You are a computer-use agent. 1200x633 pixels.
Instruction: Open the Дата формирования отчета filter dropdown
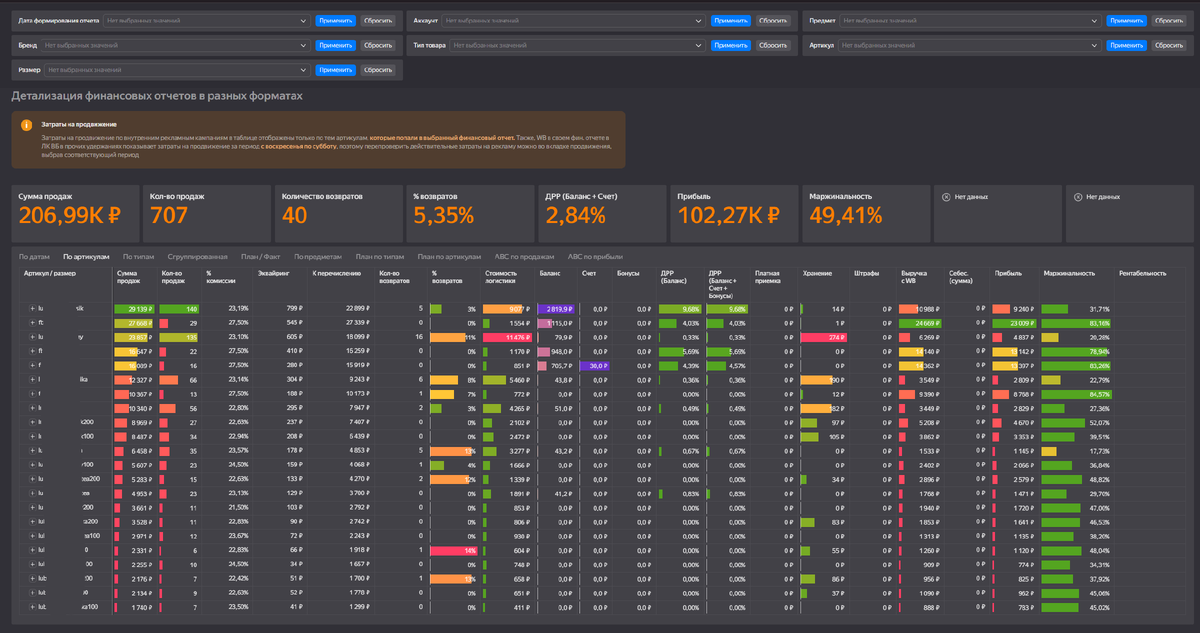tap(207, 20)
